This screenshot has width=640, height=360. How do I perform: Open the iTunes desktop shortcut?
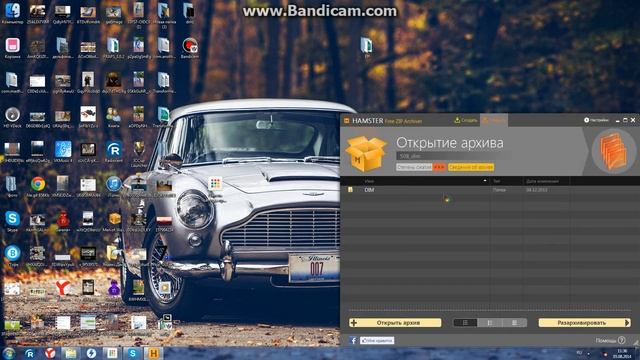point(113,187)
